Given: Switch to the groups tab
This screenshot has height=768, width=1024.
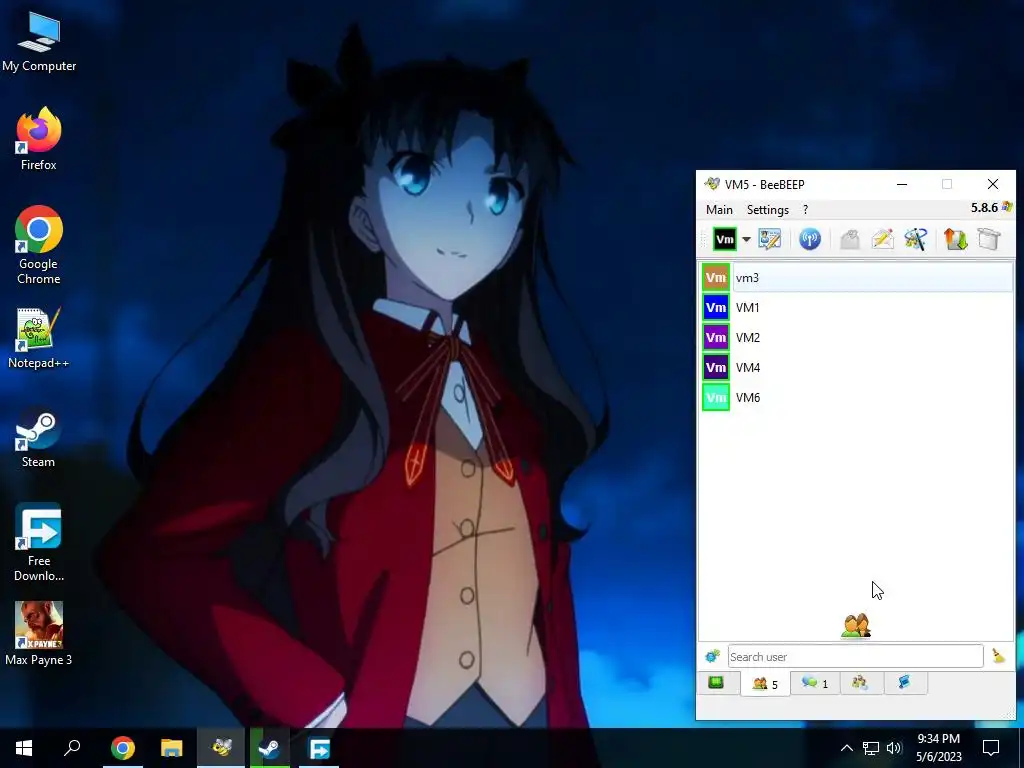Looking at the screenshot, I should pos(860,682).
